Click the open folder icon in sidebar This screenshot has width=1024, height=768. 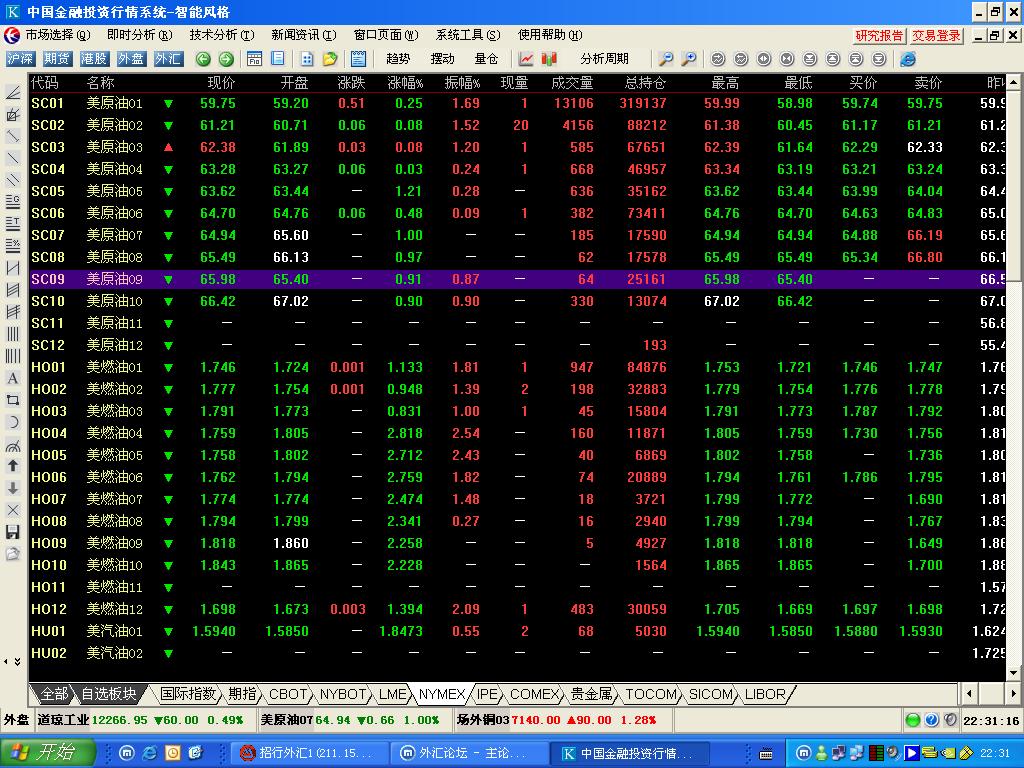pyautogui.click(x=12, y=554)
